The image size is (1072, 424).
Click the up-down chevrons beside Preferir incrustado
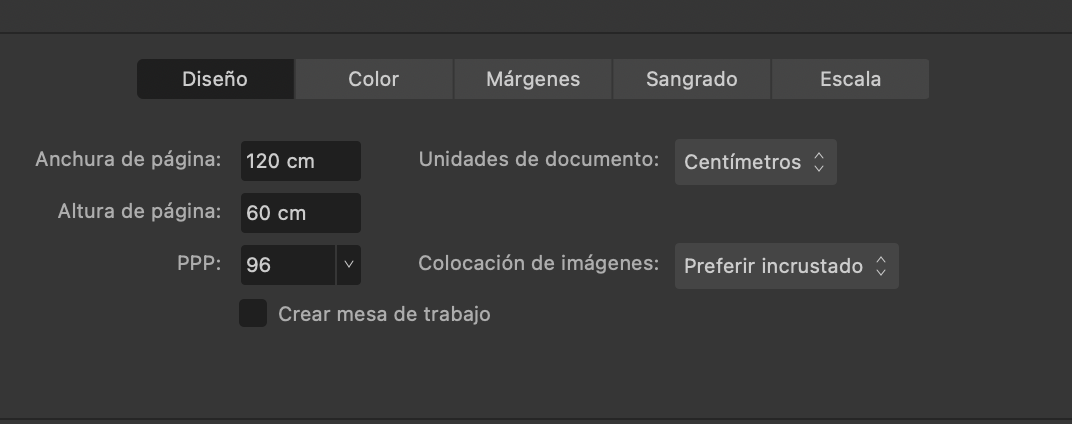[881, 266]
